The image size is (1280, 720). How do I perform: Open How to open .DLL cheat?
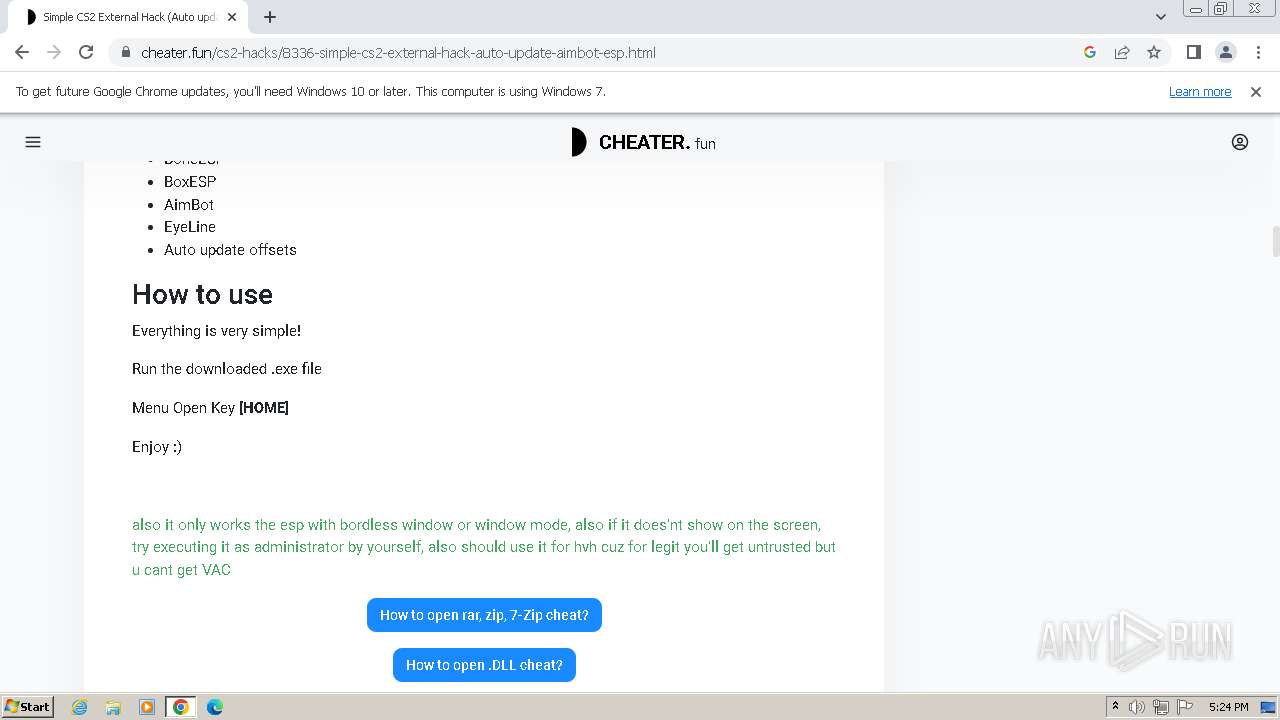(x=484, y=665)
